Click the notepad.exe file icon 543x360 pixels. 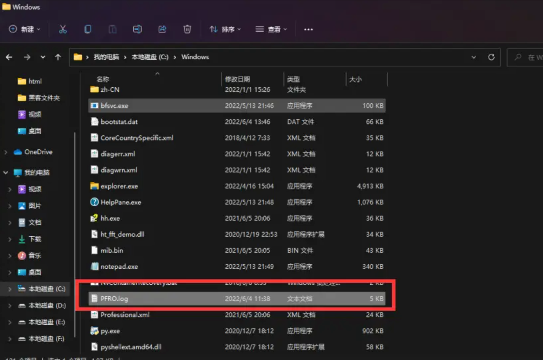tap(94, 267)
